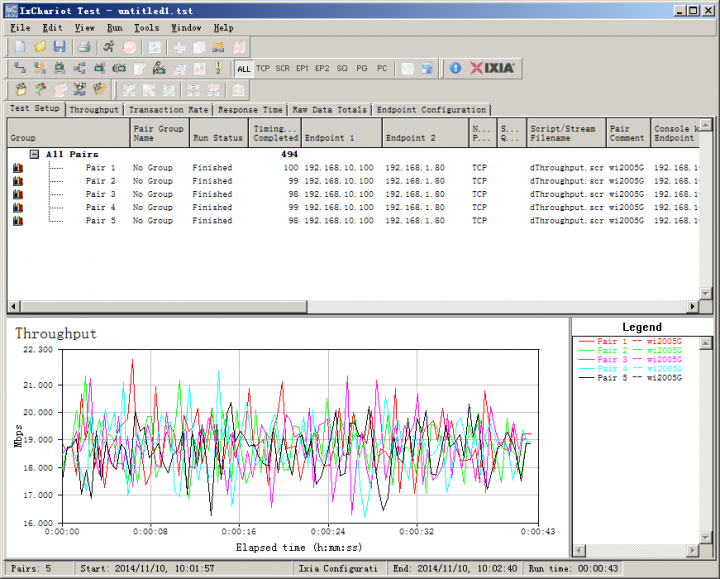Image resolution: width=720 pixels, height=579 pixels.
Task: Click the red Stop test icon
Action: (129, 47)
